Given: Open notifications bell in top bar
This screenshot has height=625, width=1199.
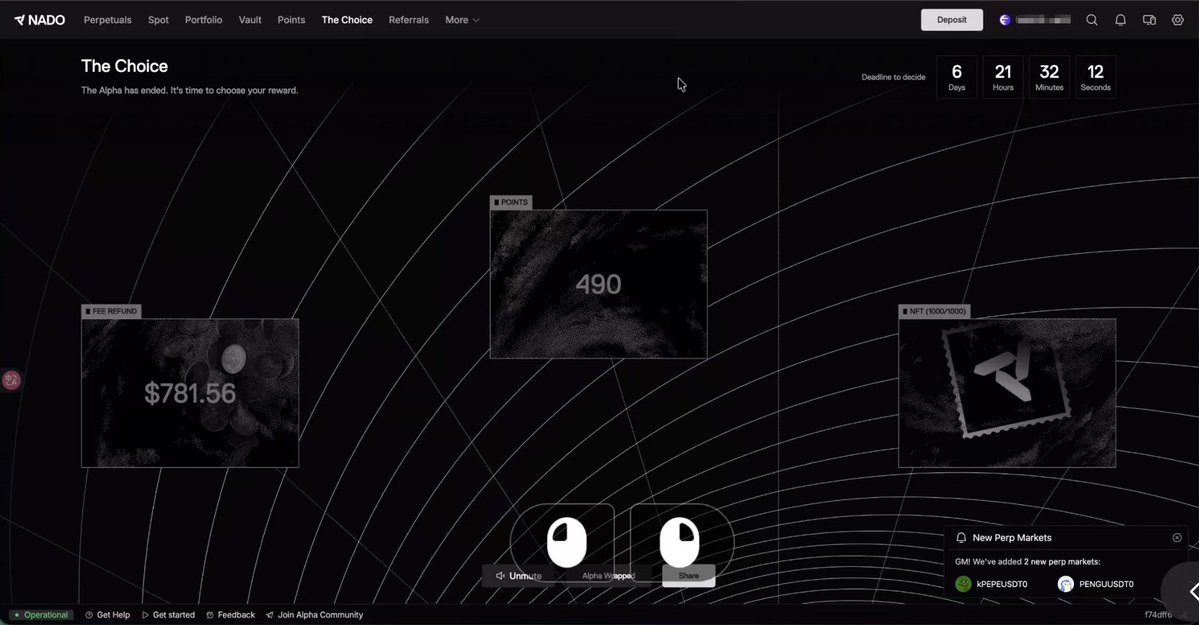Looking at the screenshot, I should (x=1120, y=20).
